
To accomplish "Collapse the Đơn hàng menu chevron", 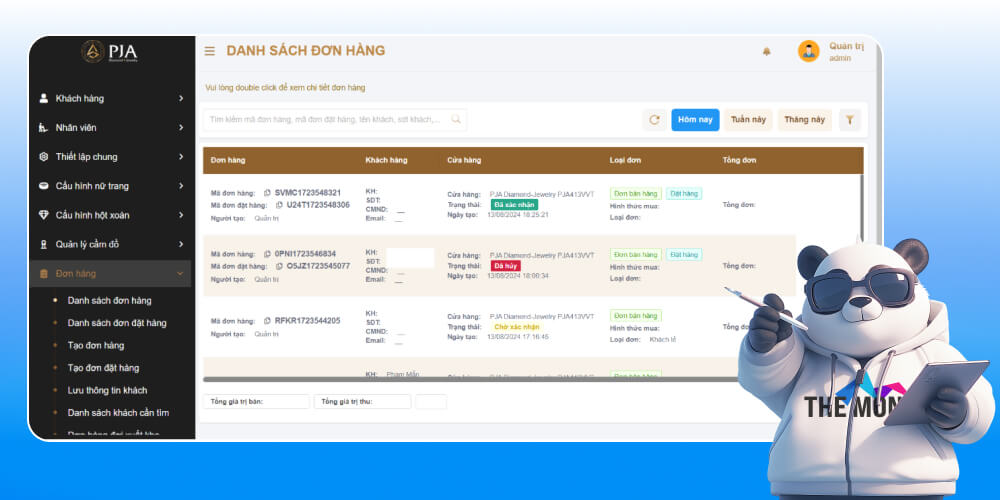I will (180, 274).
